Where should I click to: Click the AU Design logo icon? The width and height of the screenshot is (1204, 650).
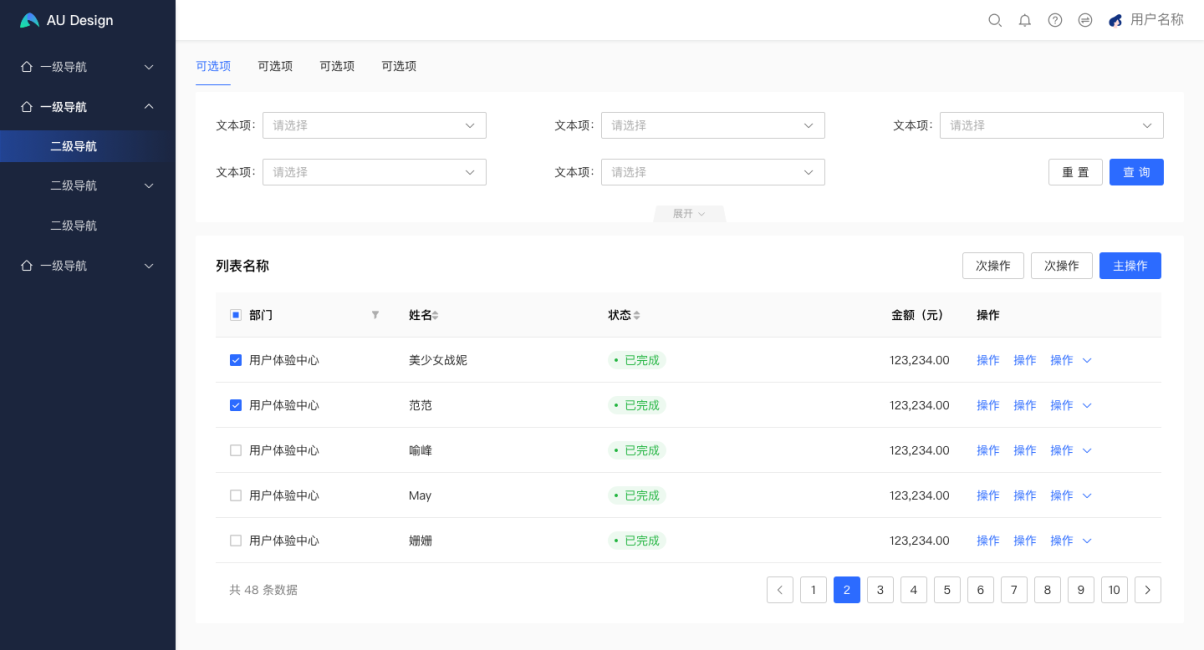tap(30, 20)
